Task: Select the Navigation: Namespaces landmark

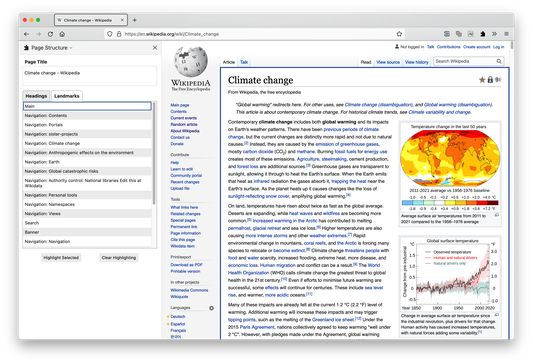Action: pos(87,204)
